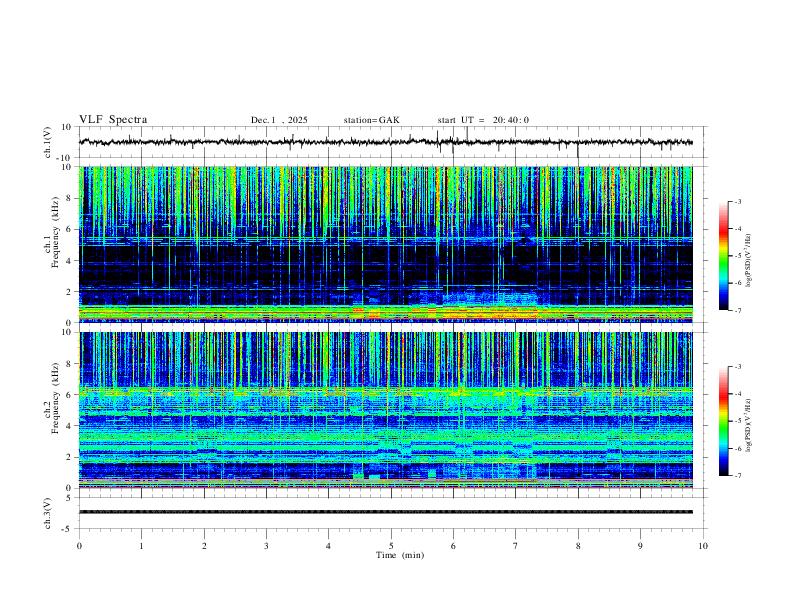The width and height of the screenshot is (792, 612).
Task: Click the ch.3 flat black signal trace
Action: (x=386, y=512)
